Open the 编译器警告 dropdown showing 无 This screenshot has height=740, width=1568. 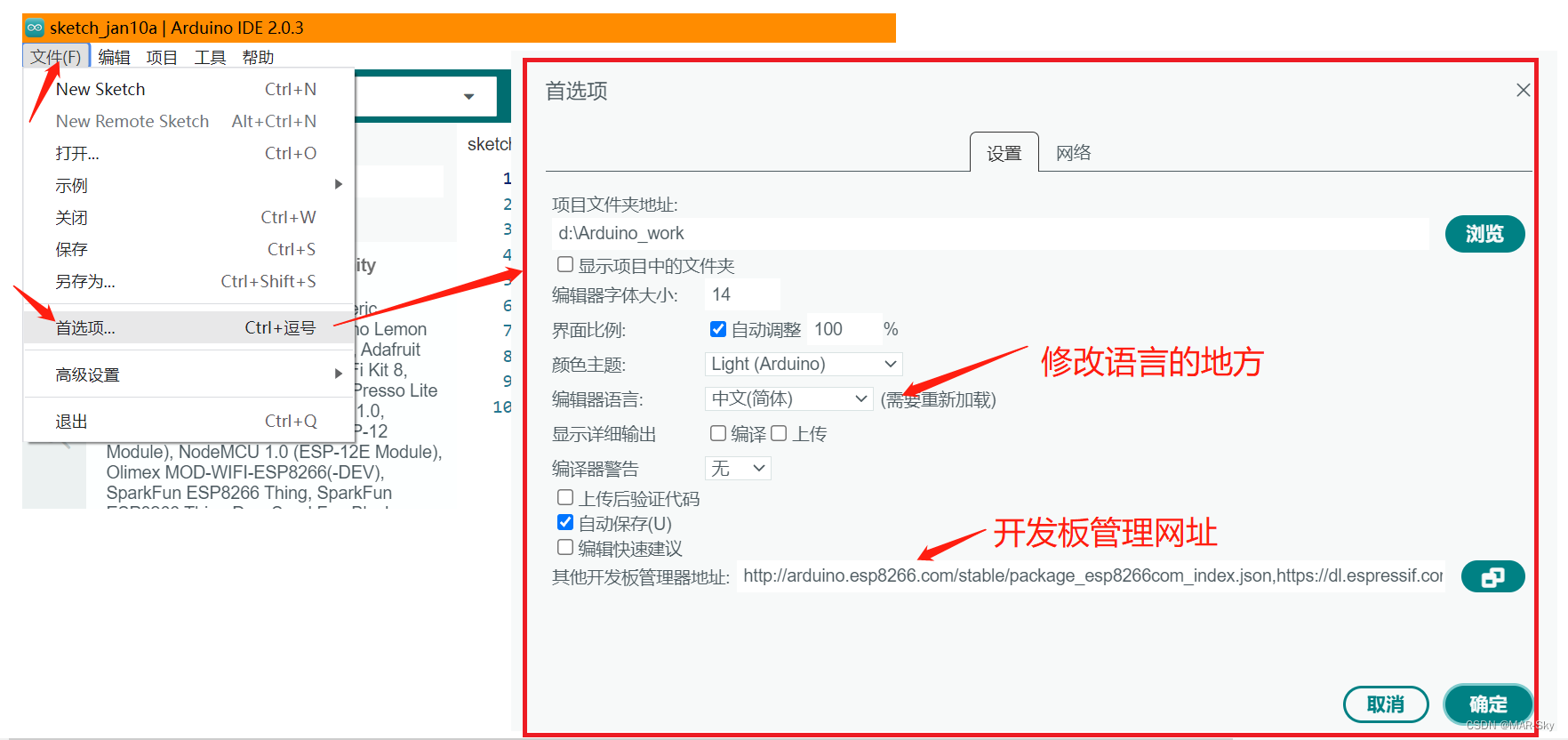(738, 468)
